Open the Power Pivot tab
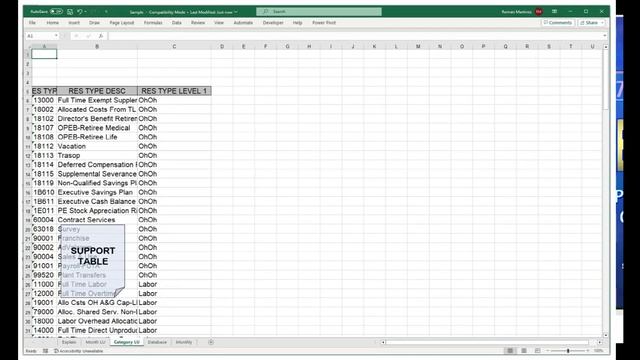The image size is (640, 360). coord(324,23)
